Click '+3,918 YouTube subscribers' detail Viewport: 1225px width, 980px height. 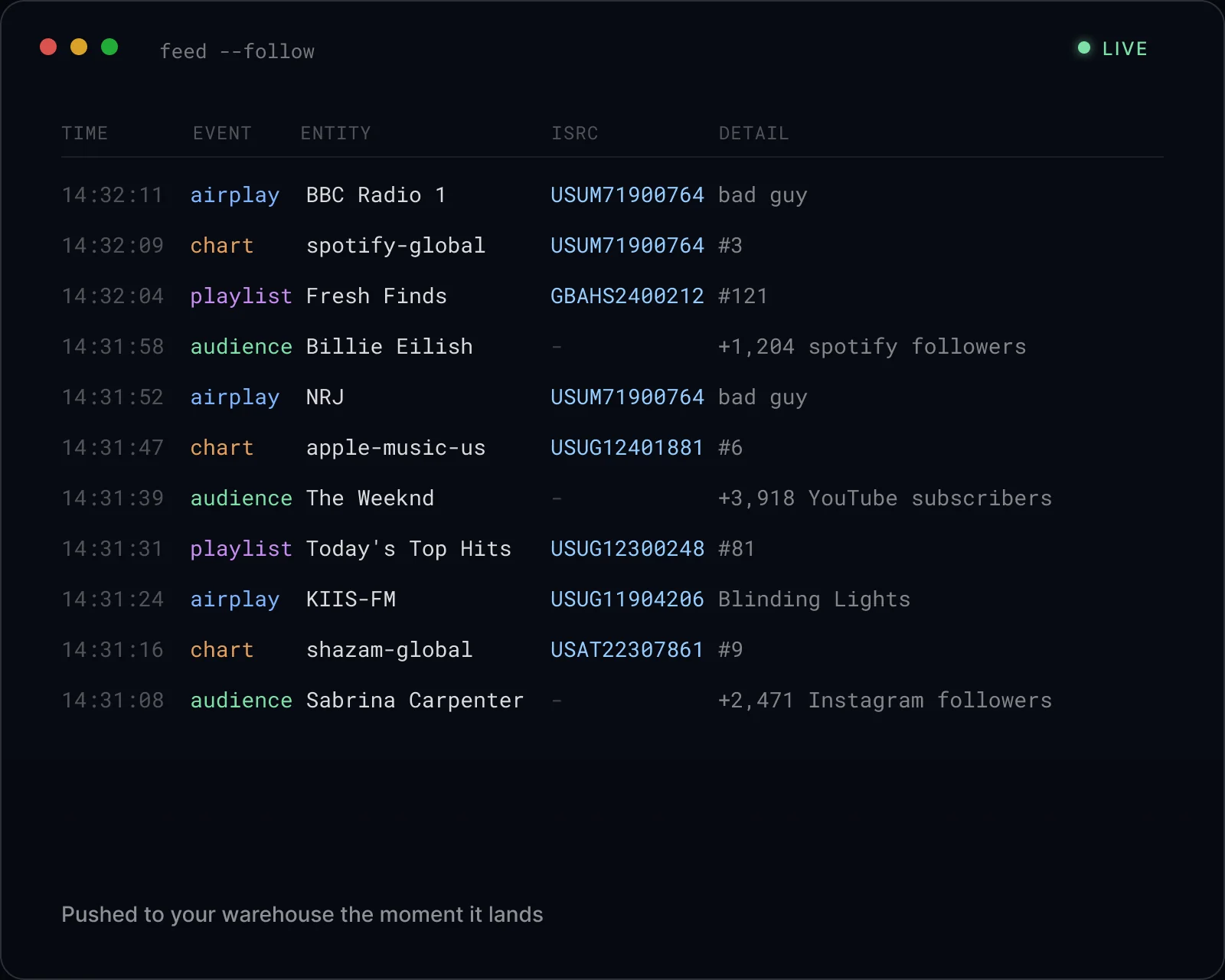click(885, 498)
